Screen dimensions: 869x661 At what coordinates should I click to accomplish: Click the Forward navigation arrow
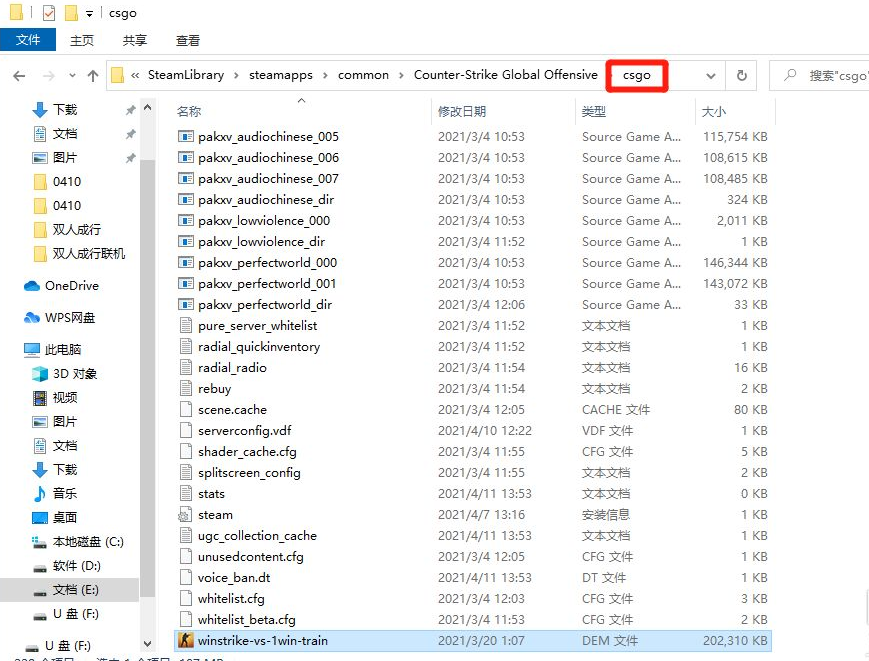click(49, 76)
